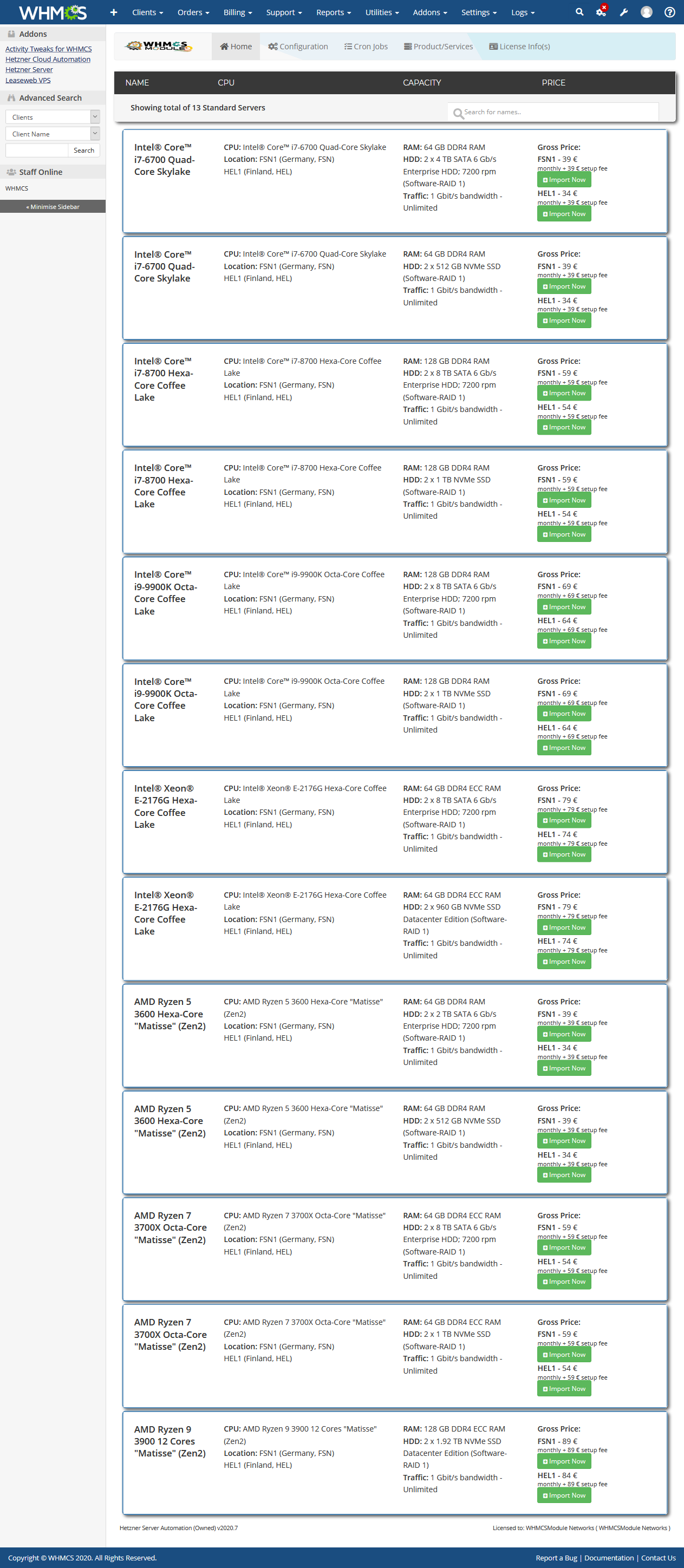Open the Contact Us footer link
This screenshot has width=684, height=1568.
(x=659, y=1558)
